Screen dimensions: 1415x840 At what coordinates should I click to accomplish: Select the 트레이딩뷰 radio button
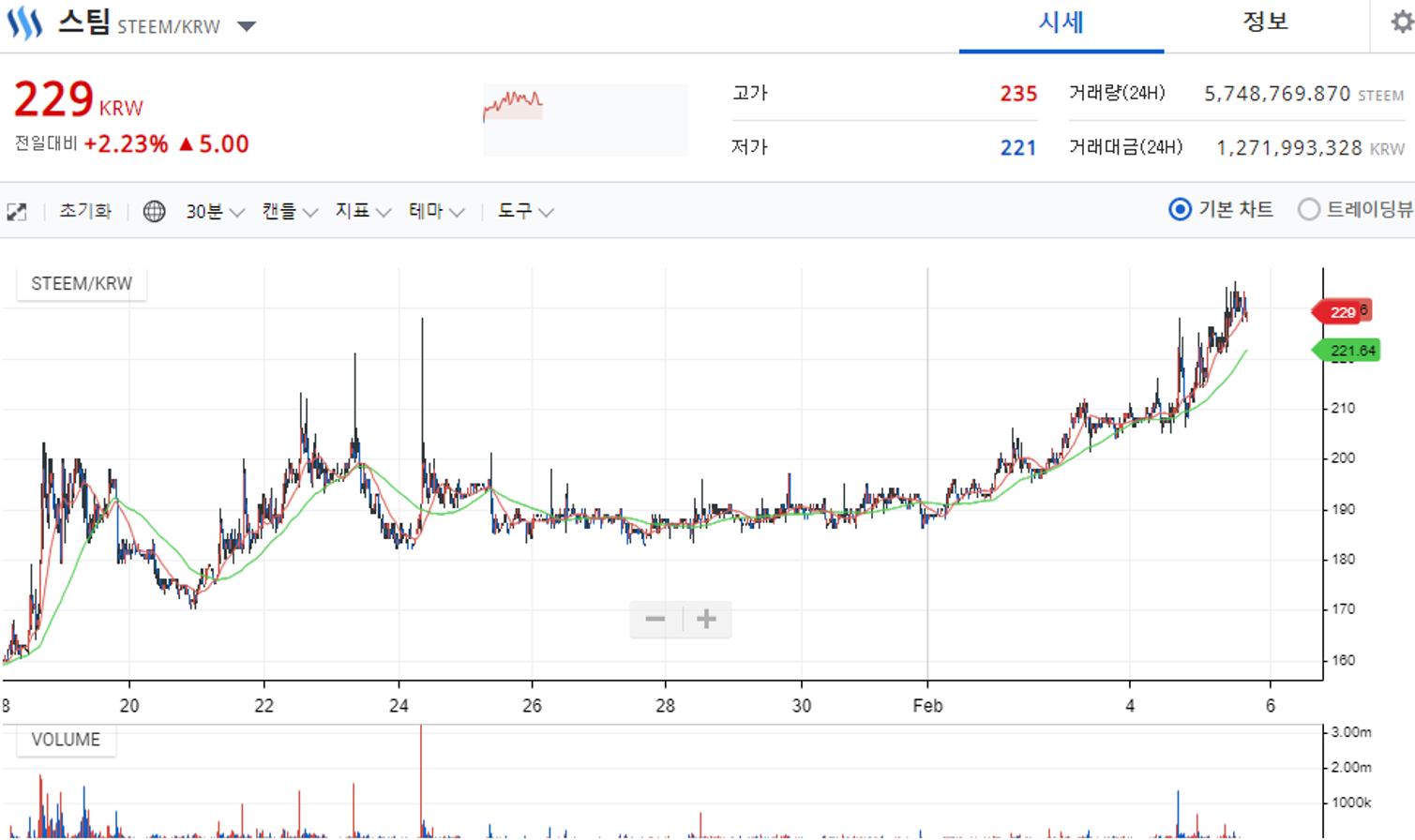click(1308, 210)
